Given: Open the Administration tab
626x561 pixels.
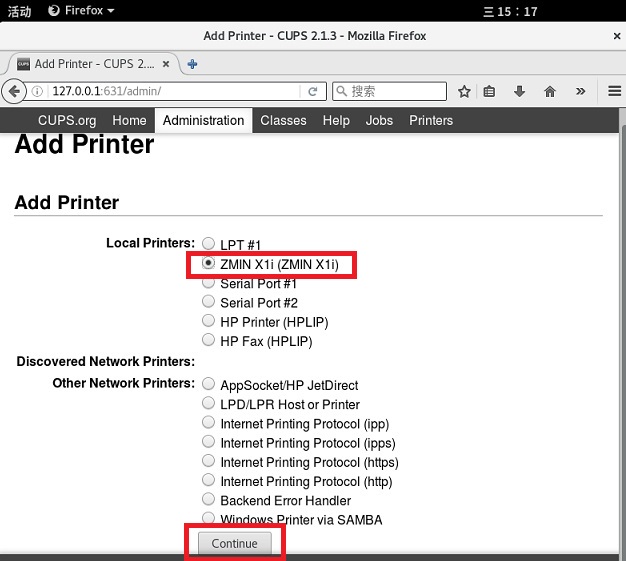Looking at the screenshot, I should point(204,120).
